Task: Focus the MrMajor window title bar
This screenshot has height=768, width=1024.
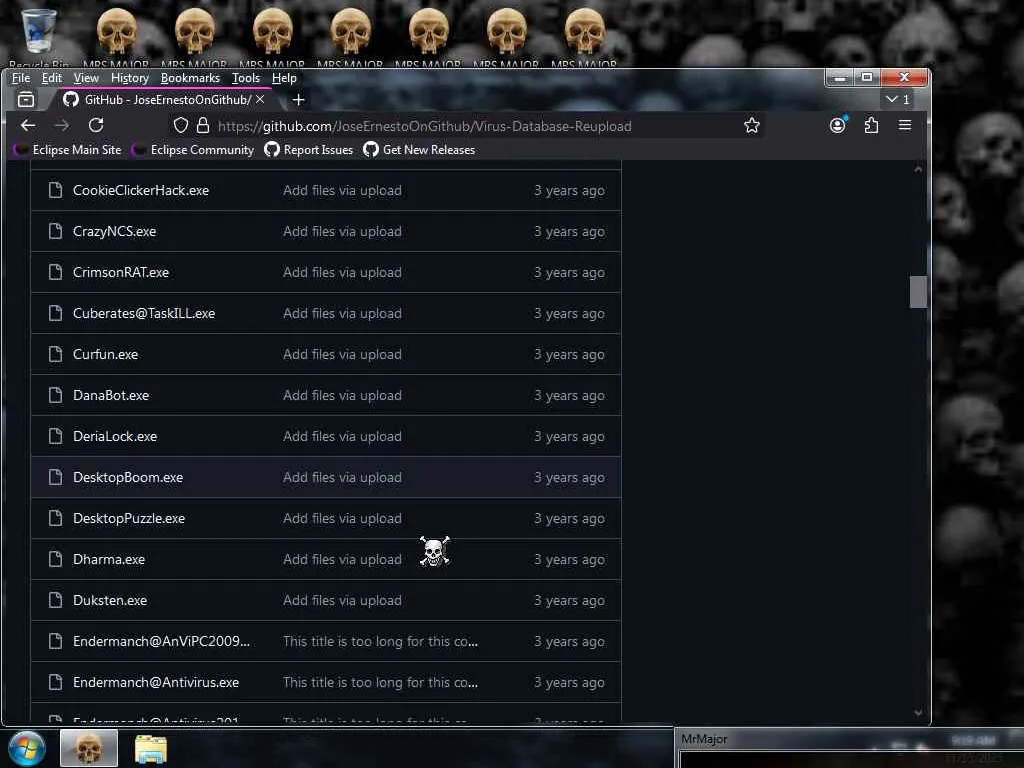Action: pos(849,739)
